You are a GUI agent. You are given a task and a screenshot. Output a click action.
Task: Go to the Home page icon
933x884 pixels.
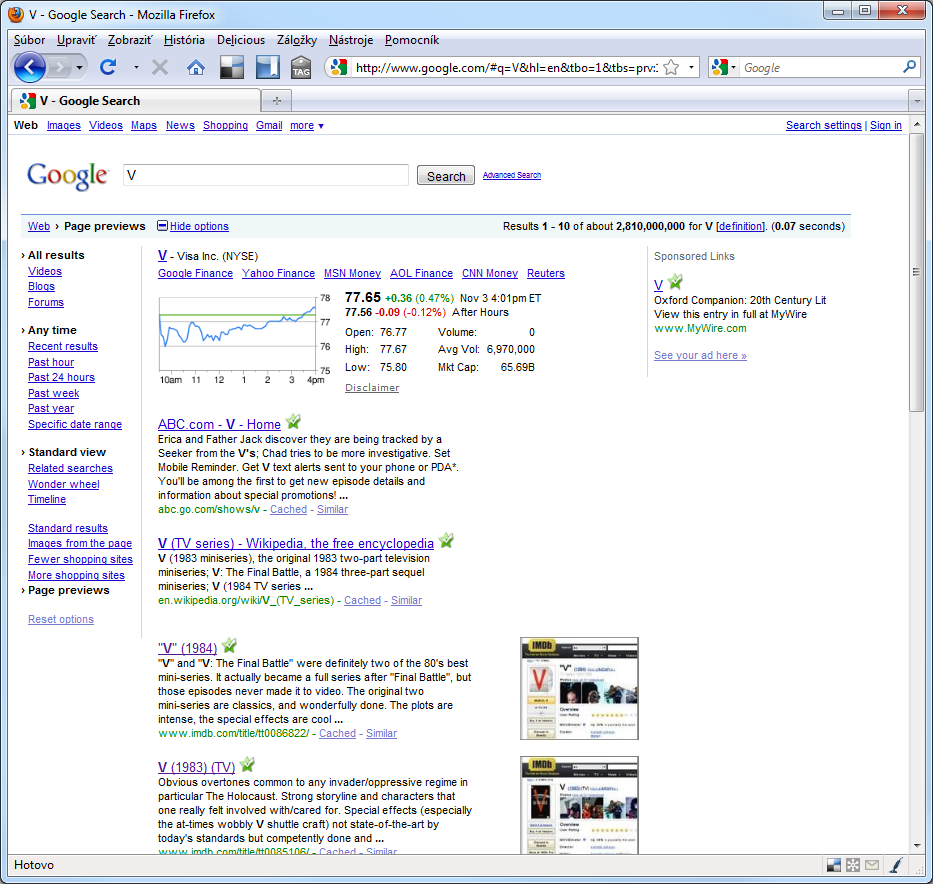pyautogui.click(x=196, y=68)
